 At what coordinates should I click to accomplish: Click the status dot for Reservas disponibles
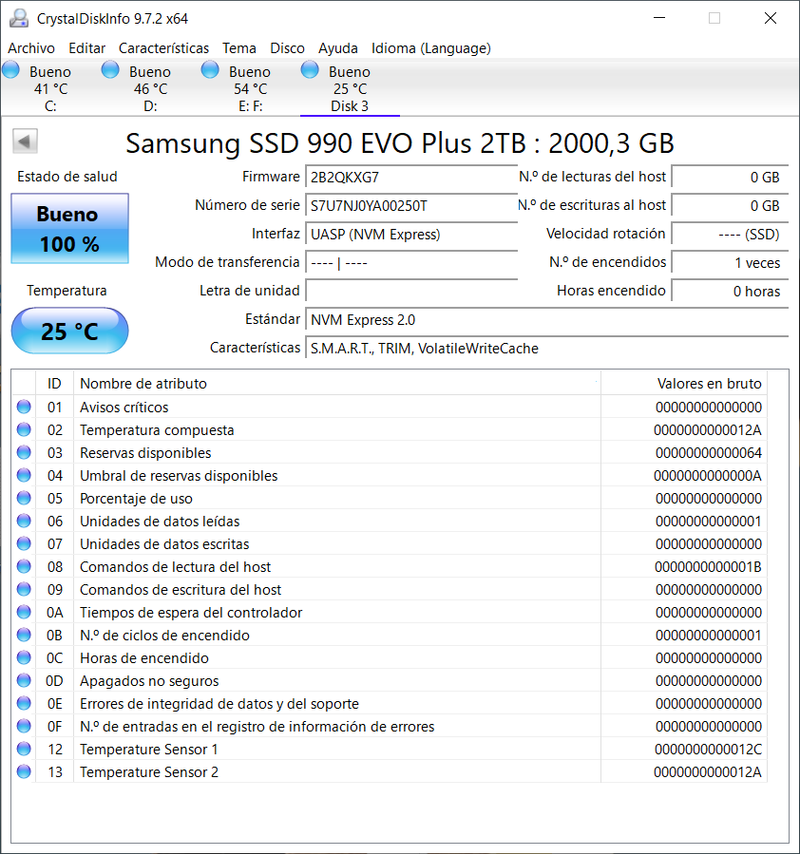pyautogui.click(x=23, y=453)
